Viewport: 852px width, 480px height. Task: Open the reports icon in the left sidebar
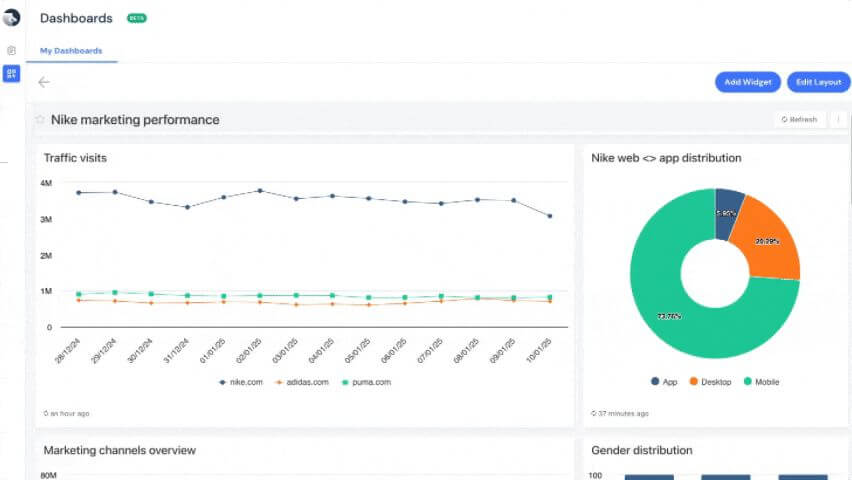coord(11,50)
